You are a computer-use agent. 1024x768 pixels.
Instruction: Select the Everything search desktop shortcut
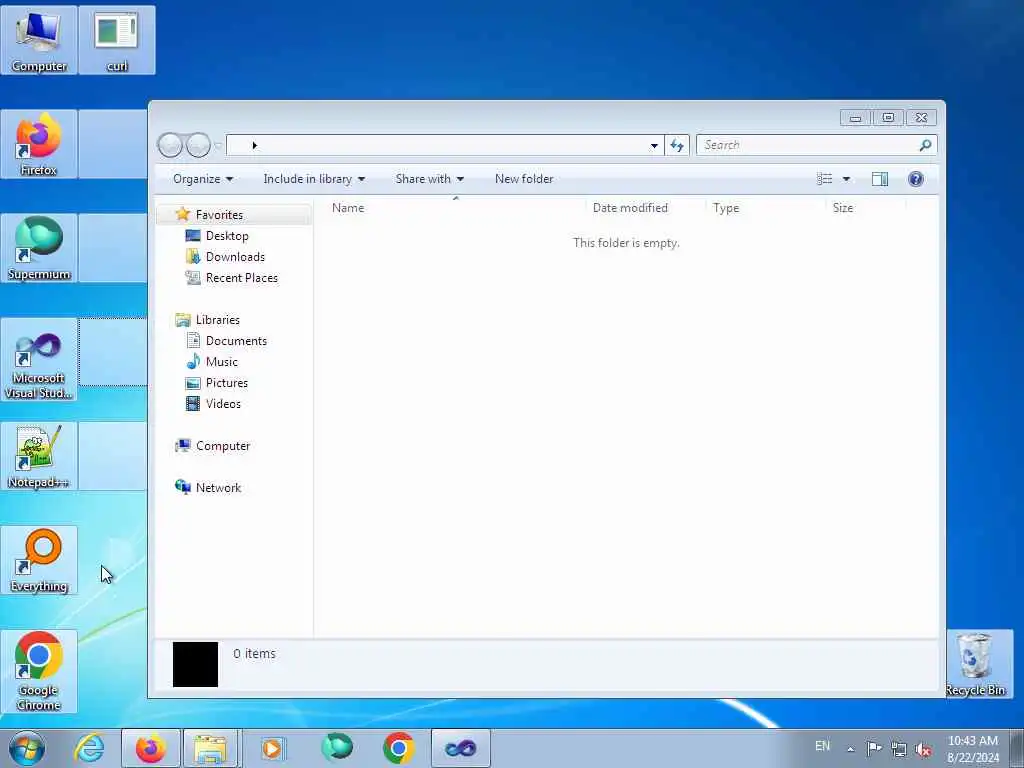coord(39,560)
